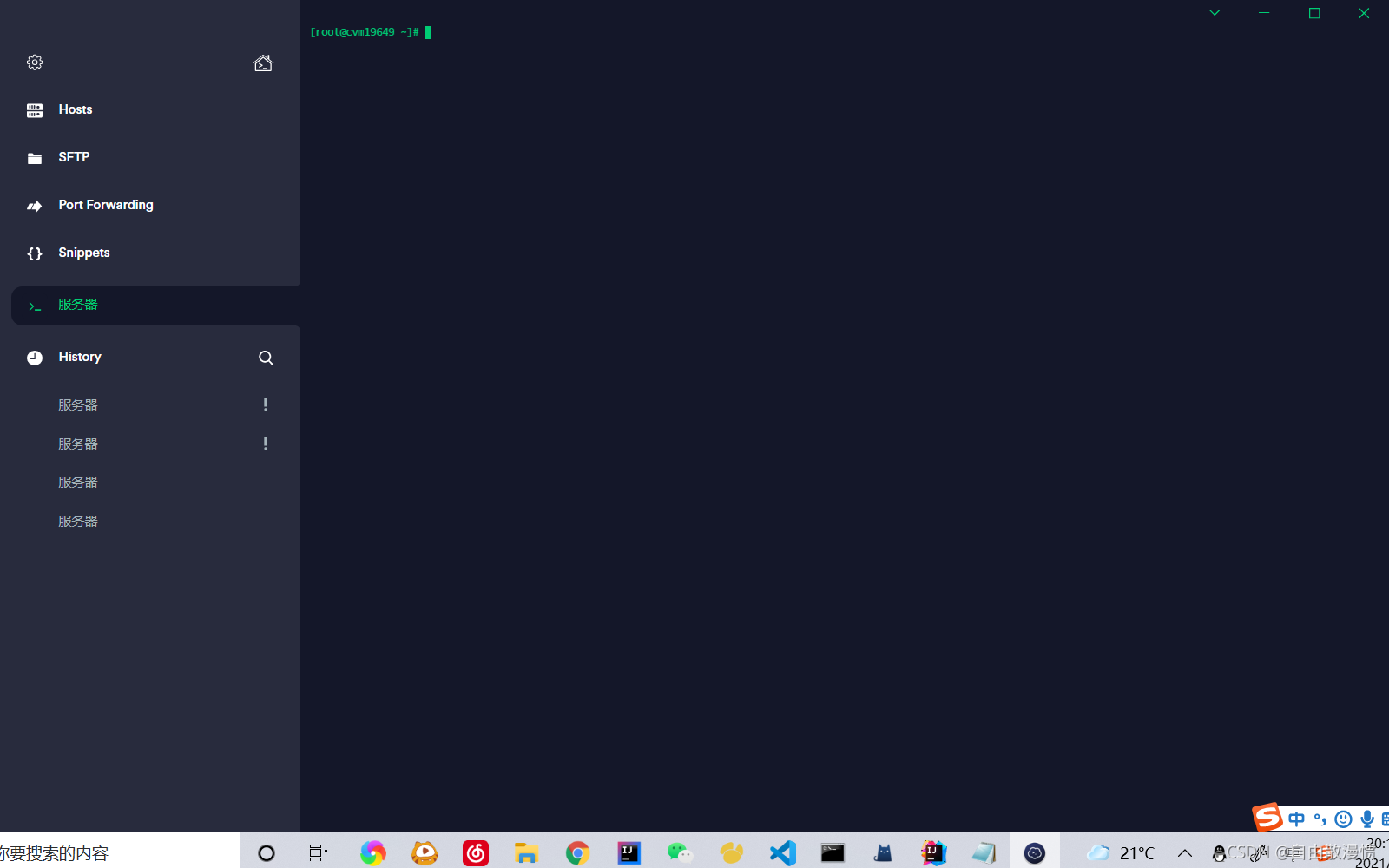The width and height of the screenshot is (1389, 868).
Task: Search history with magnifier icon
Action: 266,358
